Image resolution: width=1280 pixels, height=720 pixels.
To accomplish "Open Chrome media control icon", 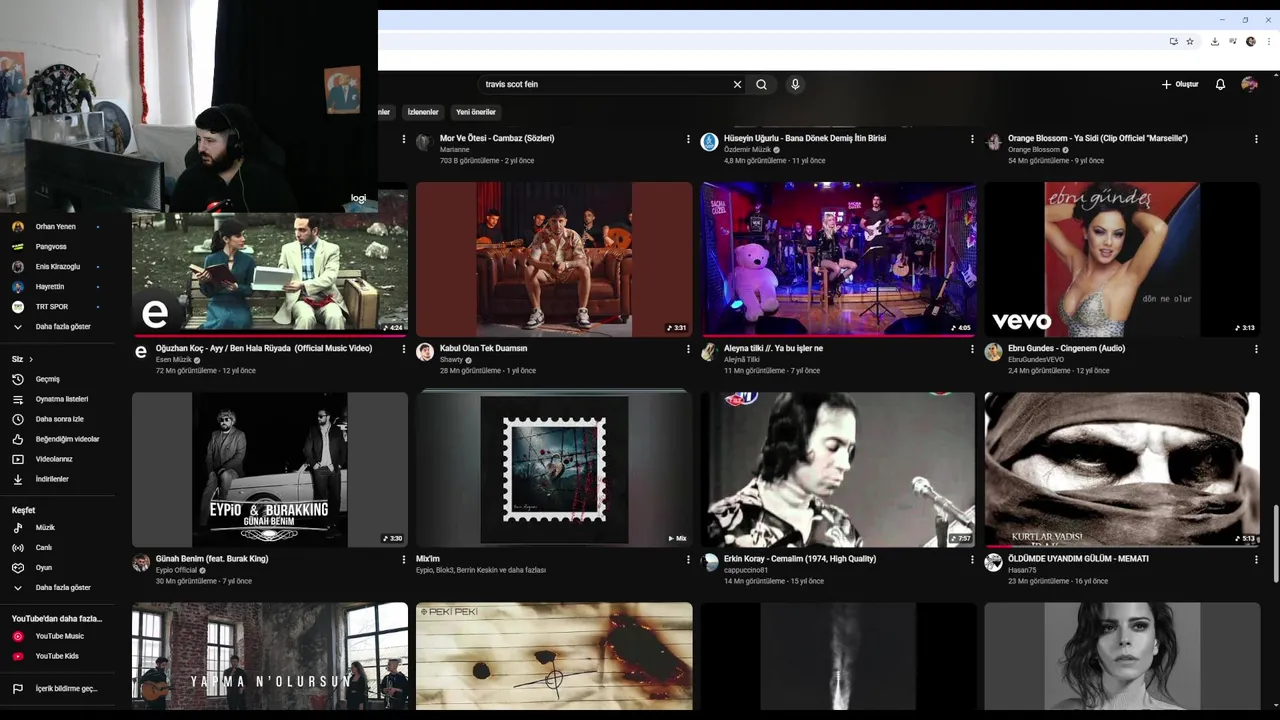I will [1232, 42].
